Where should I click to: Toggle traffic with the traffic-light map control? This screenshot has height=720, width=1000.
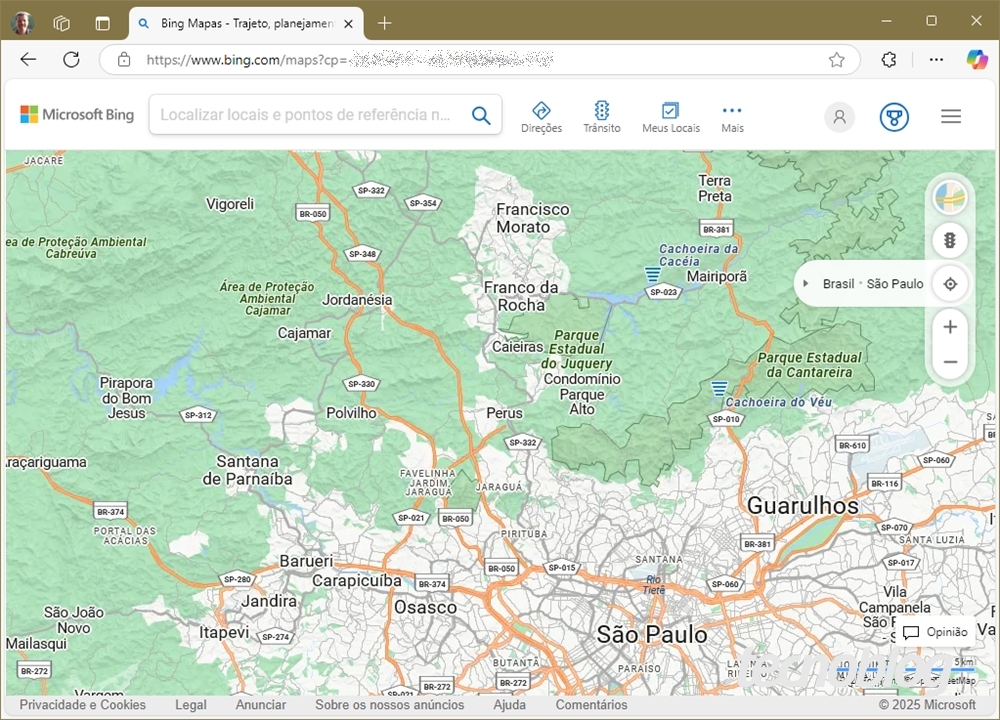[950, 240]
